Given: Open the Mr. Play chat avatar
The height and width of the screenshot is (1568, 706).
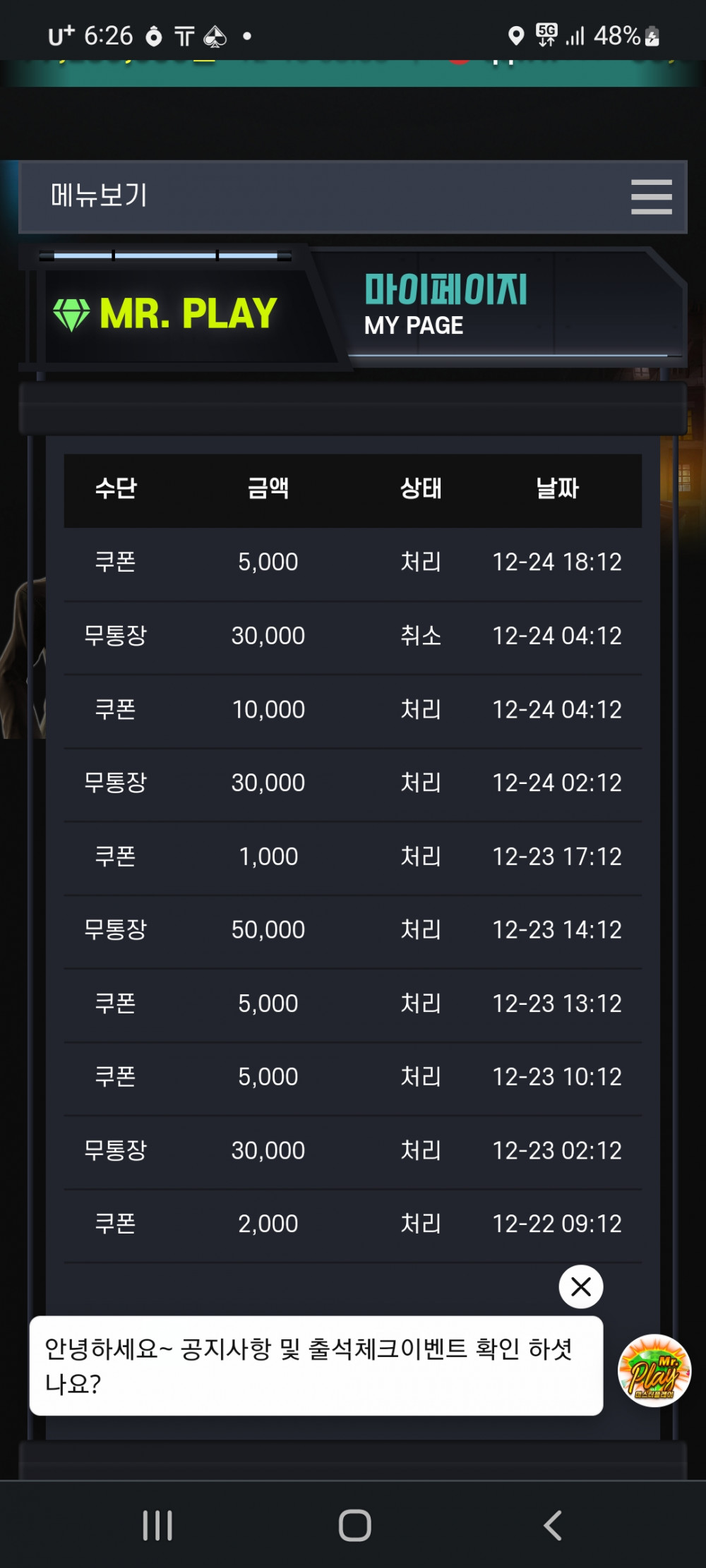Looking at the screenshot, I should pyautogui.click(x=654, y=1370).
